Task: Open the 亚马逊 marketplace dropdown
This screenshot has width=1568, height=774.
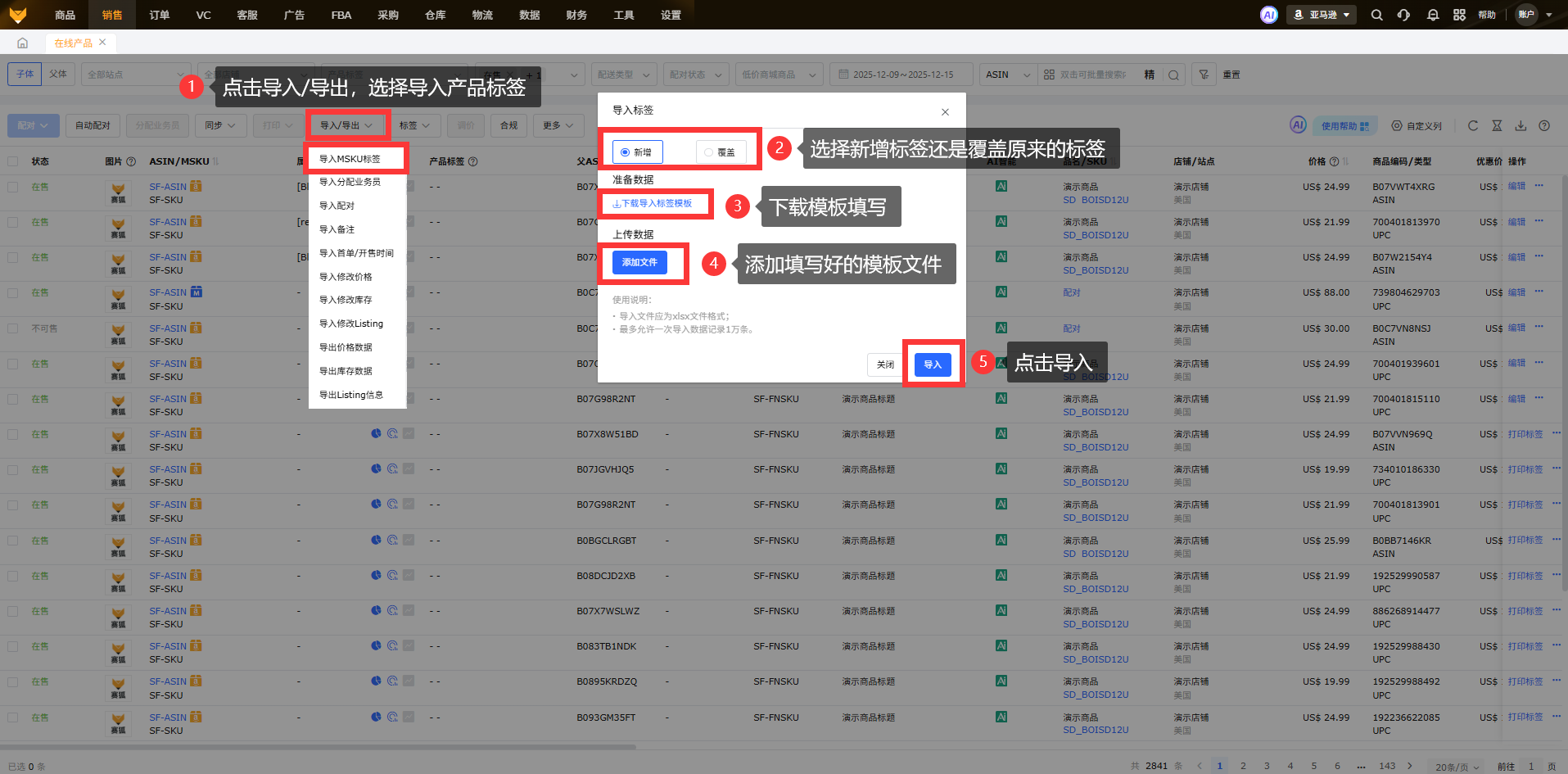Action: 1322,15
